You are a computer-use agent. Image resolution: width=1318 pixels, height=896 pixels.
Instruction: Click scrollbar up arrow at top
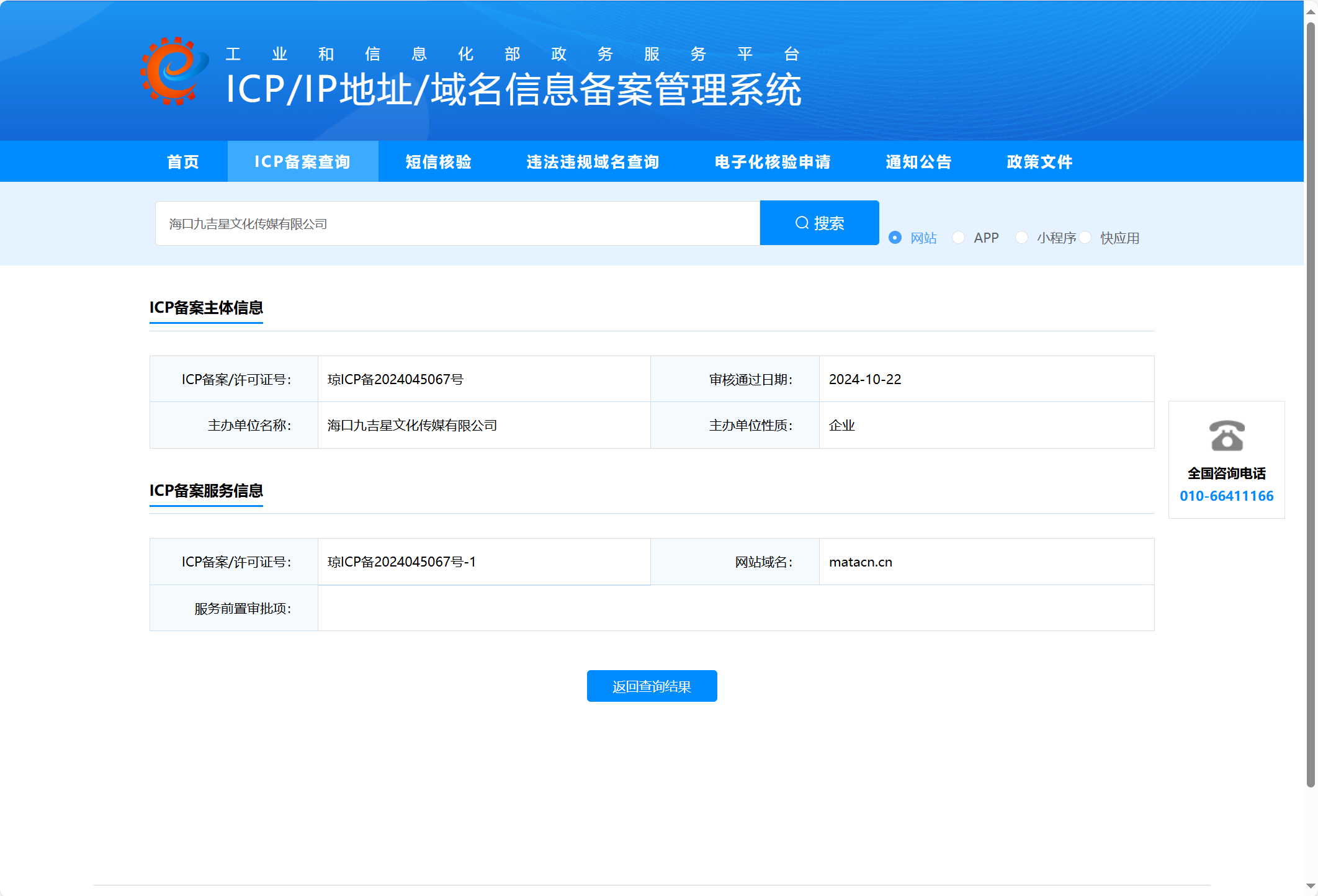1311,11
